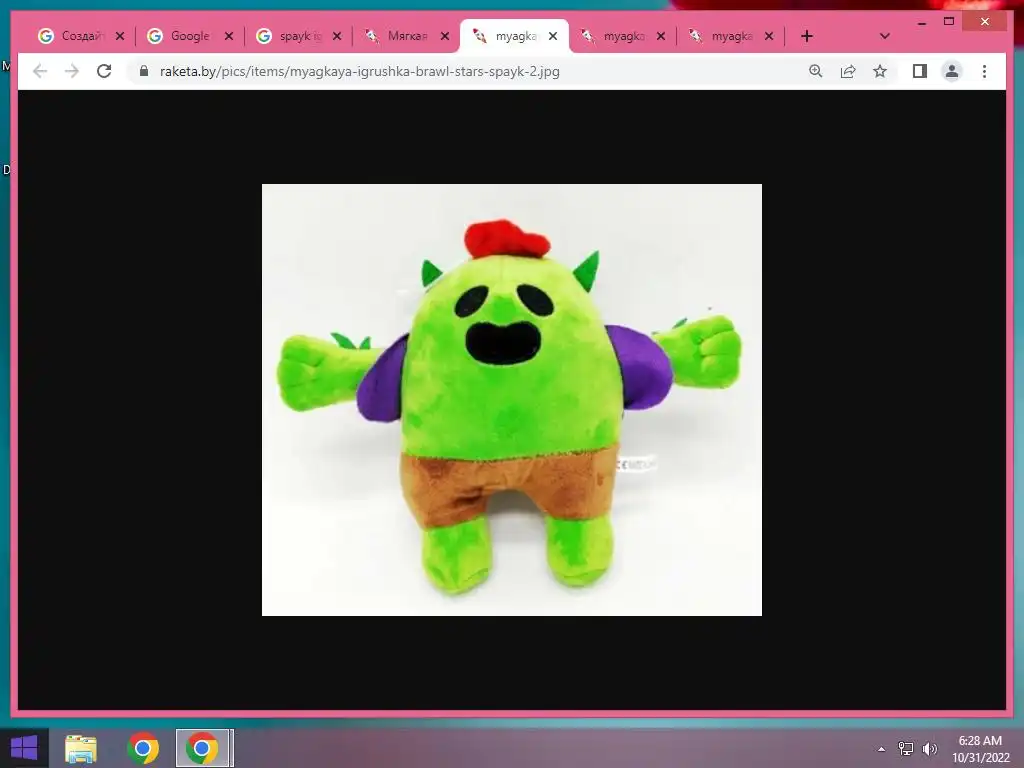The width and height of the screenshot is (1024, 768).
Task: Close the Мягкая tab
Action: point(445,36)
